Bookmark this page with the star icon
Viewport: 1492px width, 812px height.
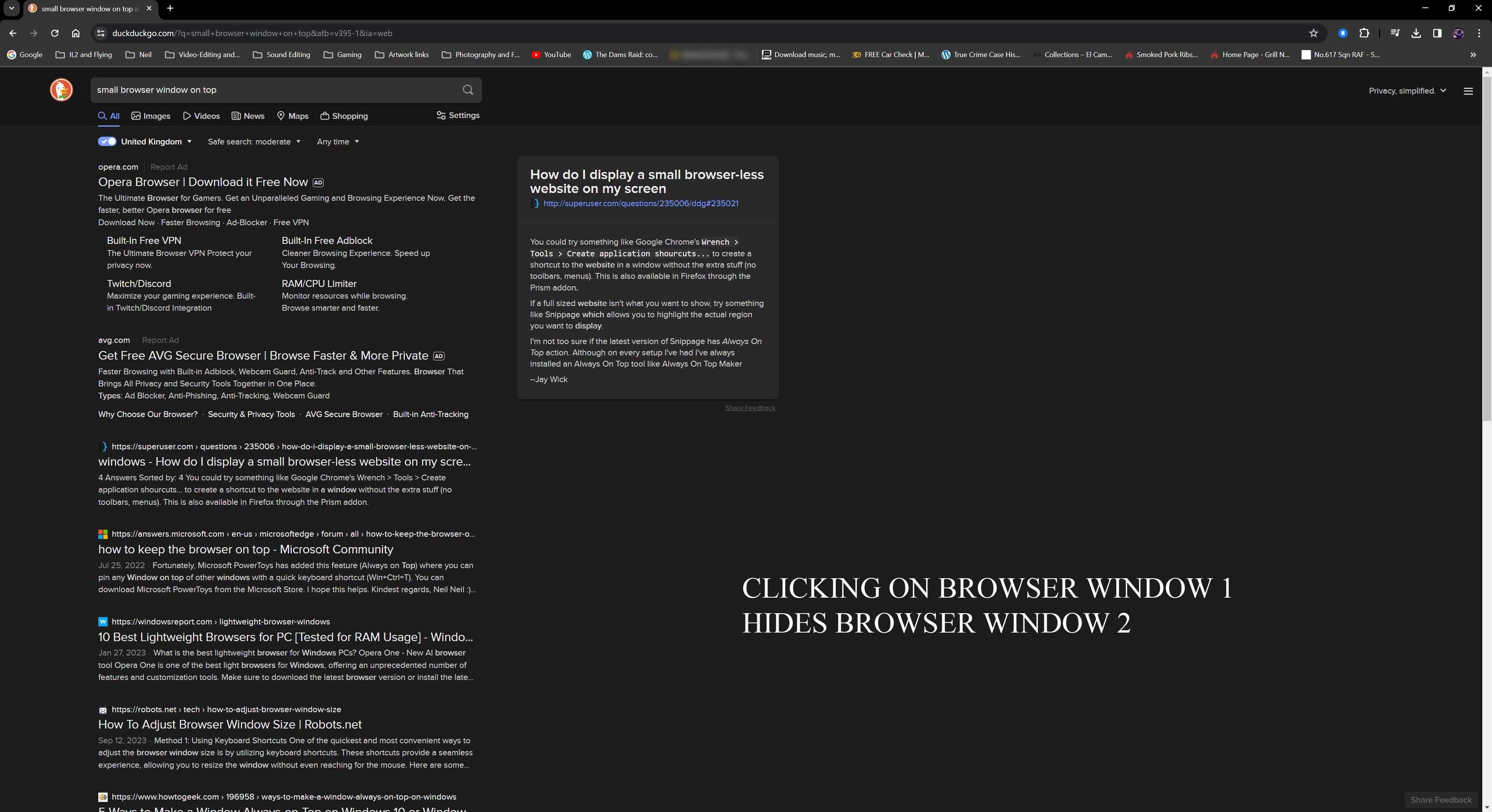pos(1313,33)
